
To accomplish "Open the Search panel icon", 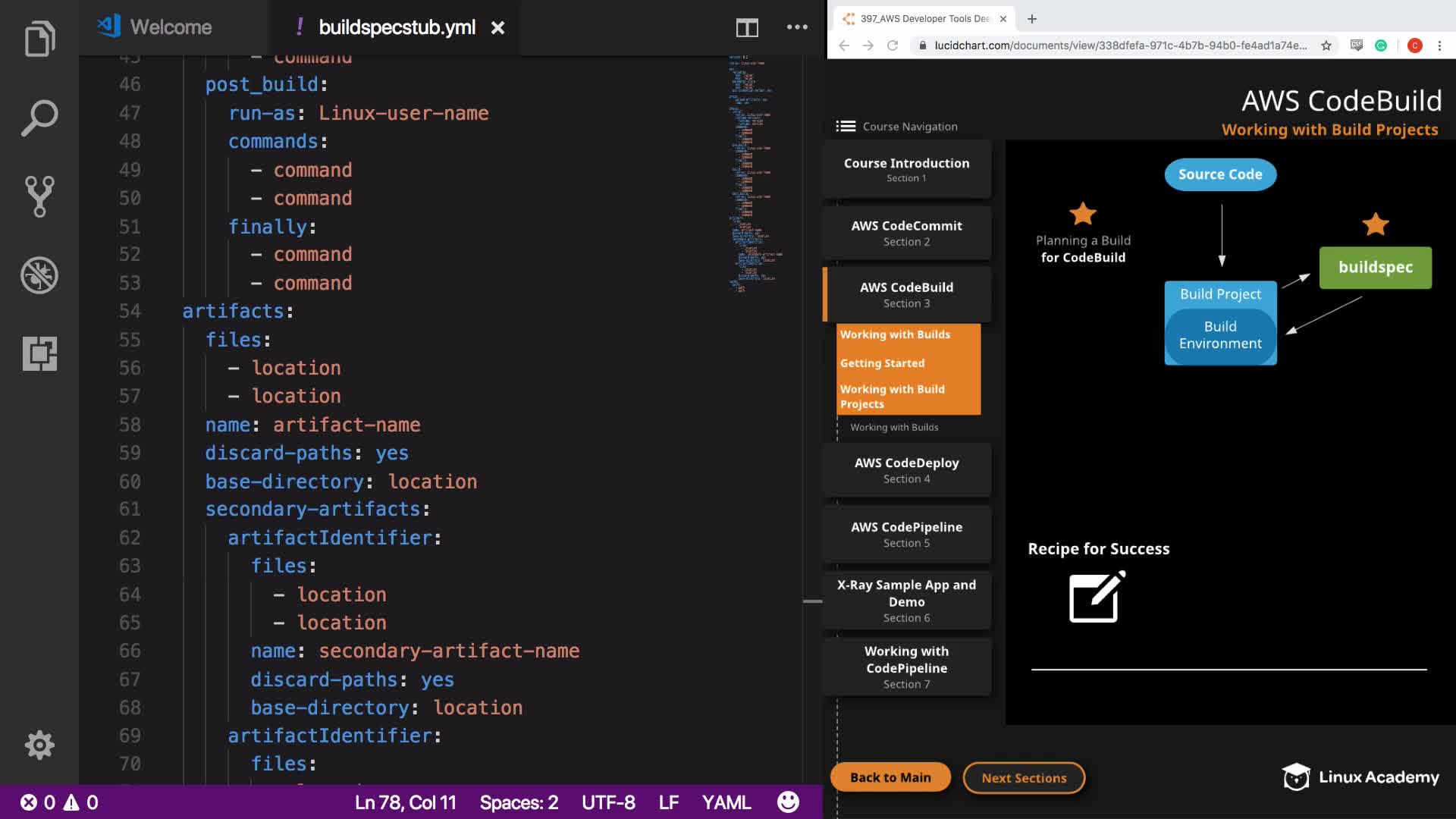I will (39, 118).
